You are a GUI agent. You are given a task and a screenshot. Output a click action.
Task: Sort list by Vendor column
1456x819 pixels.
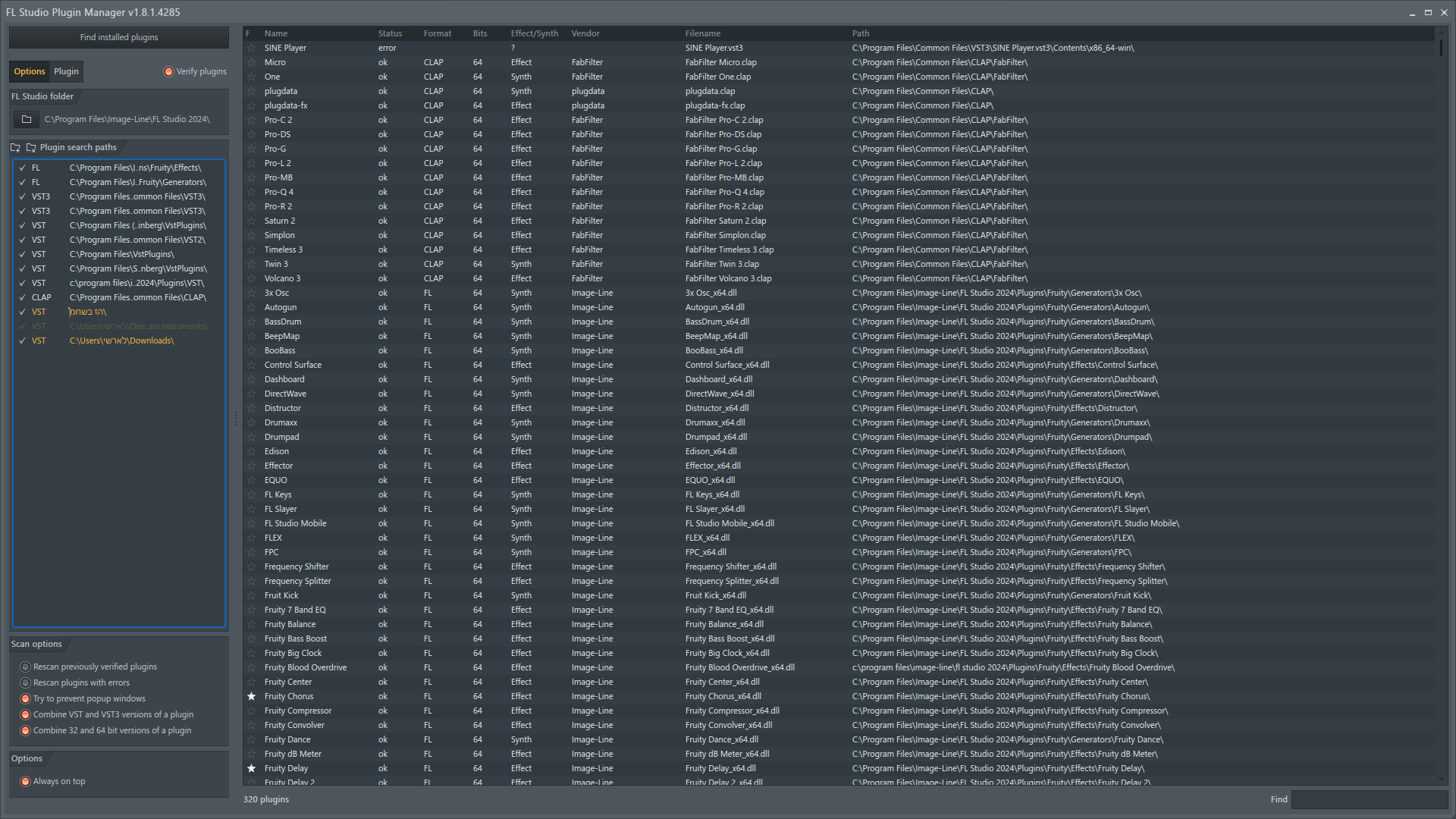(585, 33)
